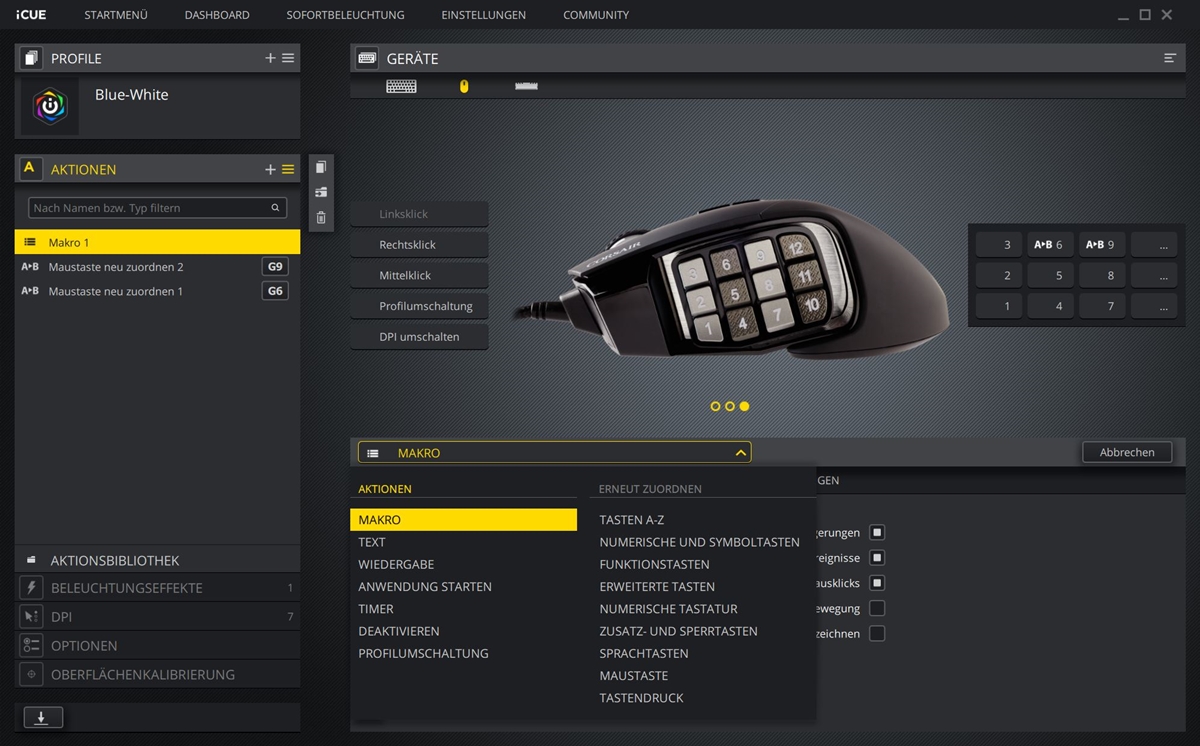Screen dimensions: 1200x746
Task: Toggle the checkbox beside label ending "reignisse"
Action: point(877,558)
